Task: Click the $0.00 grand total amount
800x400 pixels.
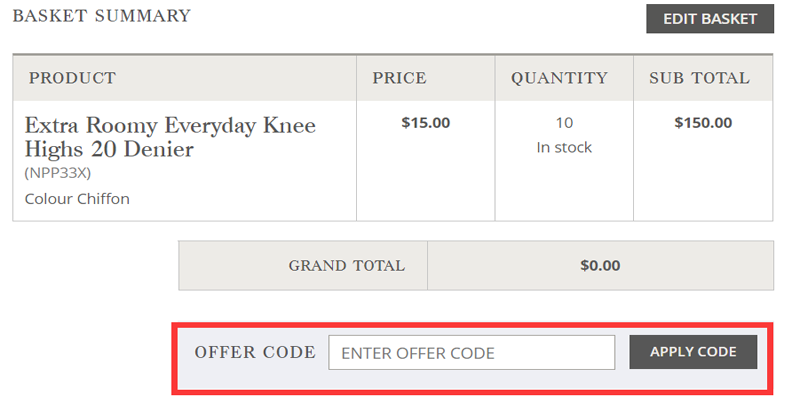Action: click(600, 266)
